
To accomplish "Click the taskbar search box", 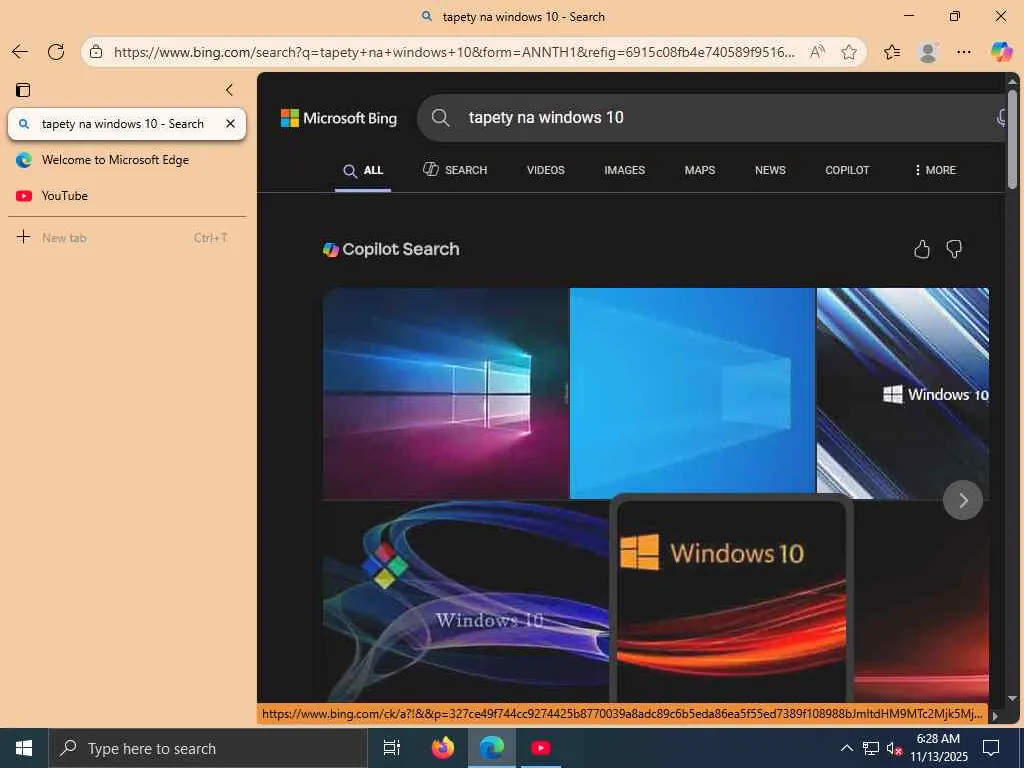I will click(x=208, y=748).
